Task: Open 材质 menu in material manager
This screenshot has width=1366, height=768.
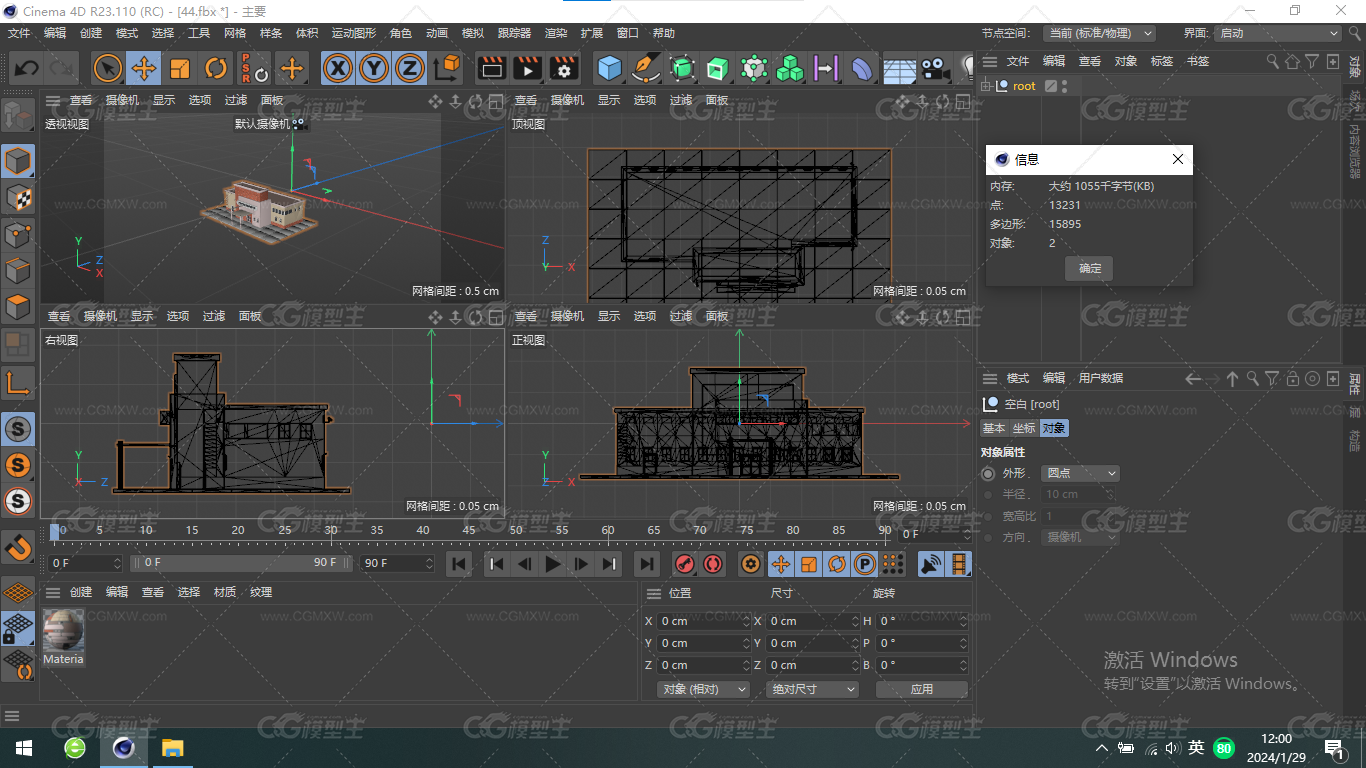Action: [x=225, y=592]
